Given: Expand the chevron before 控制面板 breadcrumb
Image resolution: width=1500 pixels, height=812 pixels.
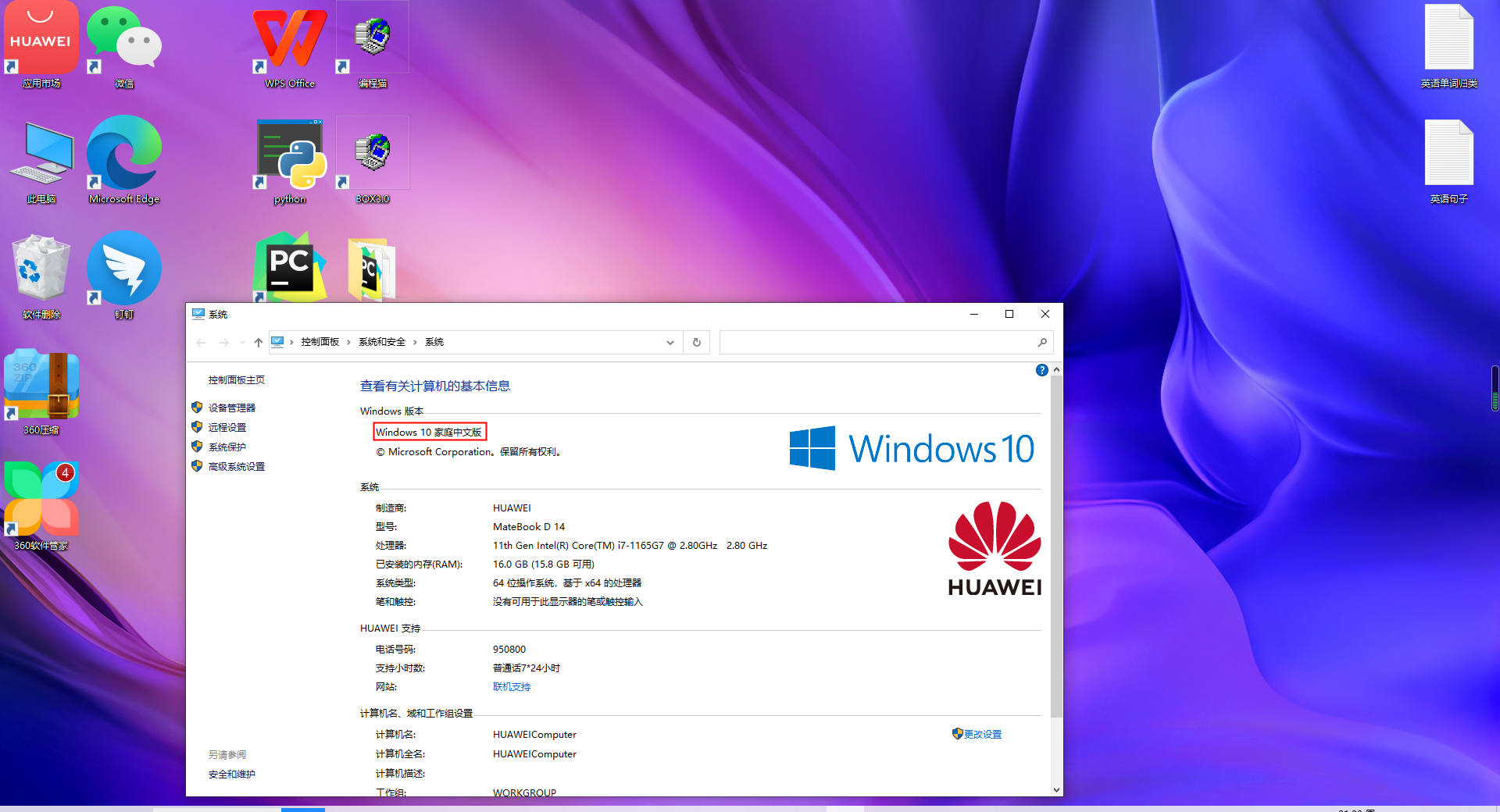Looking at the screenshot, I should pyautogui.click(x=291, y=342).
